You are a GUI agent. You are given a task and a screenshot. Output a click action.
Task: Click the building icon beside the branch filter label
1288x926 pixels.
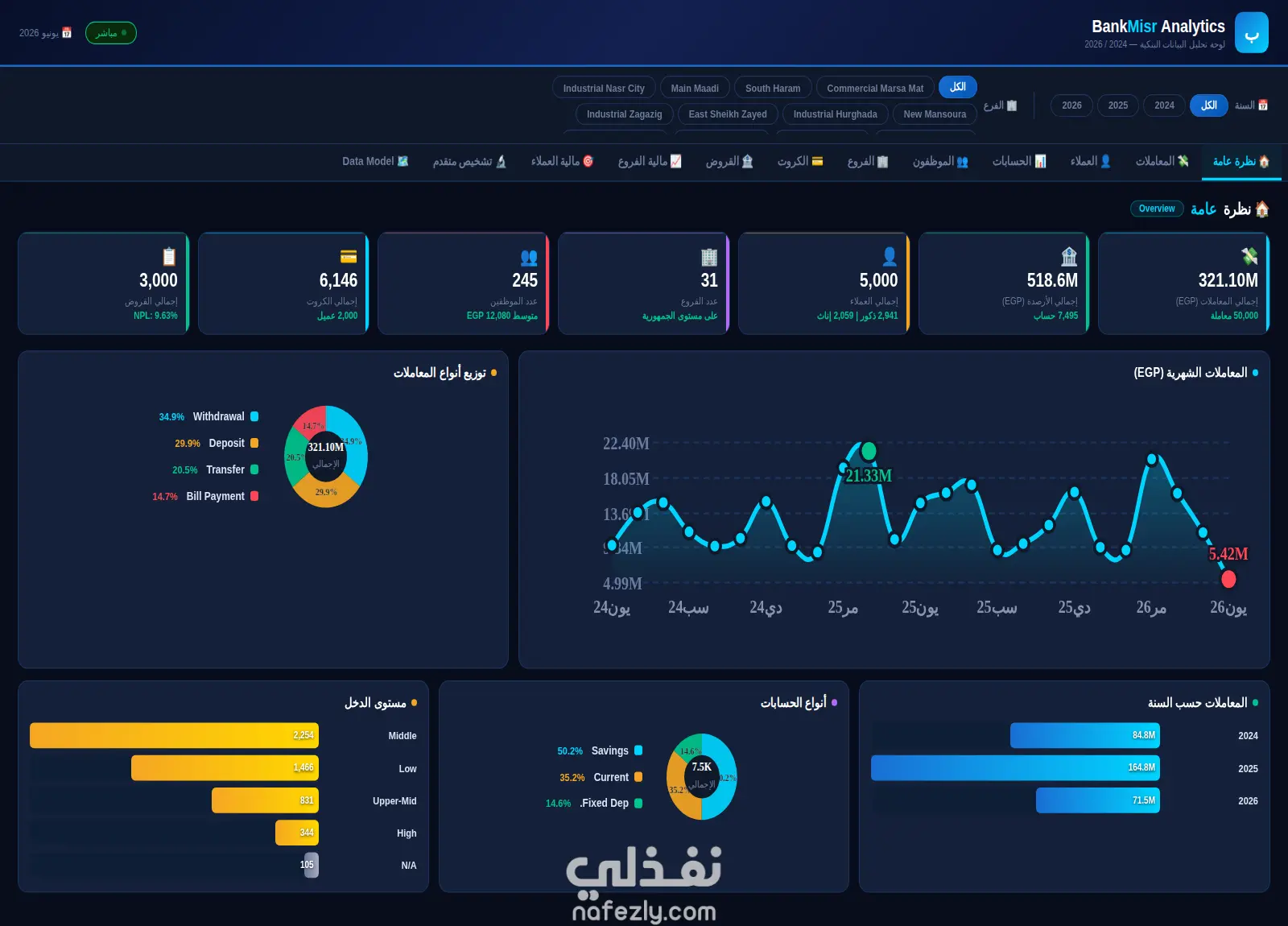(1012, 105)
